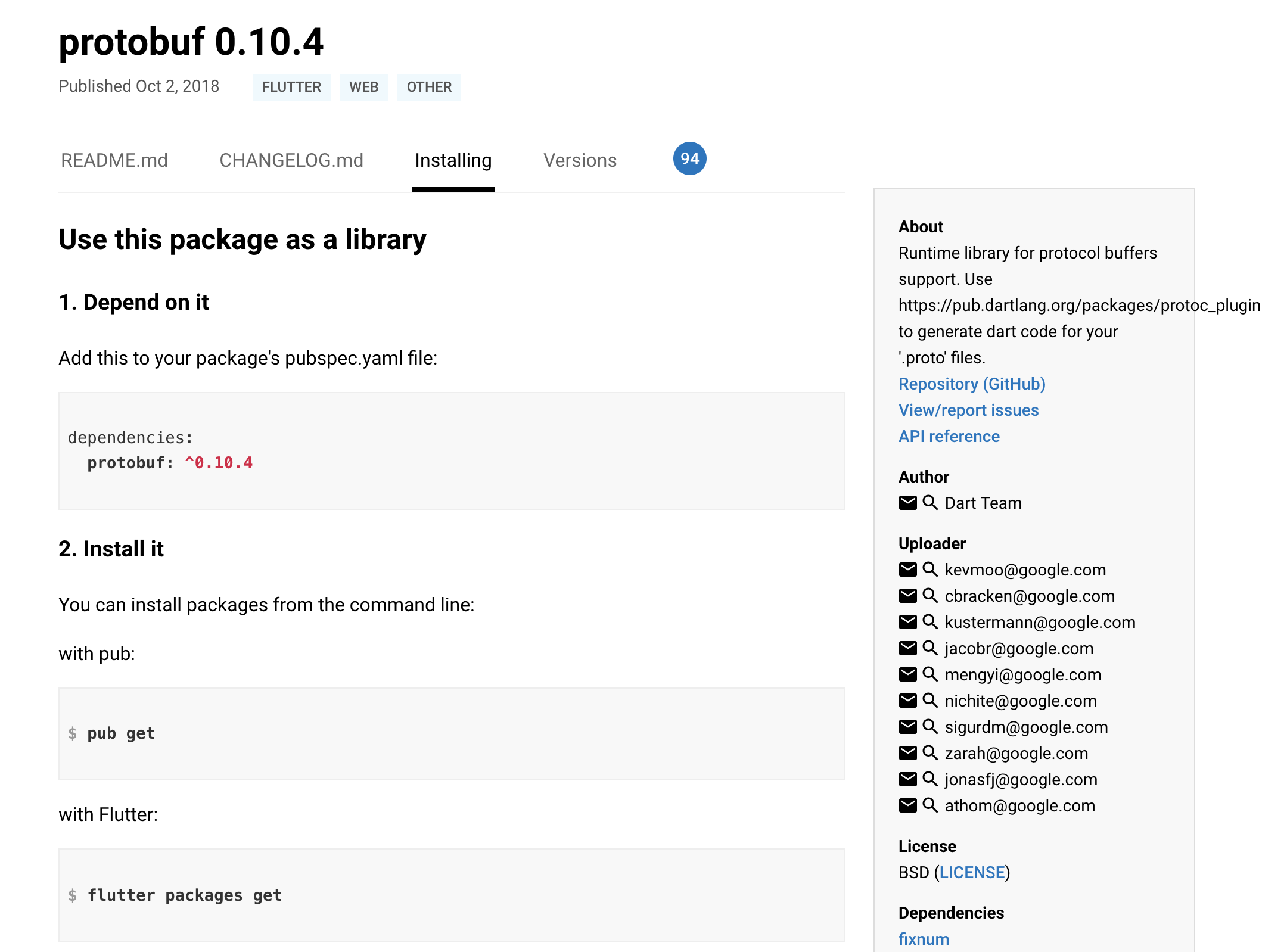Open the Versions tab
The image size is (1287, 952).
pyautogui.click(x=580, y=160)
